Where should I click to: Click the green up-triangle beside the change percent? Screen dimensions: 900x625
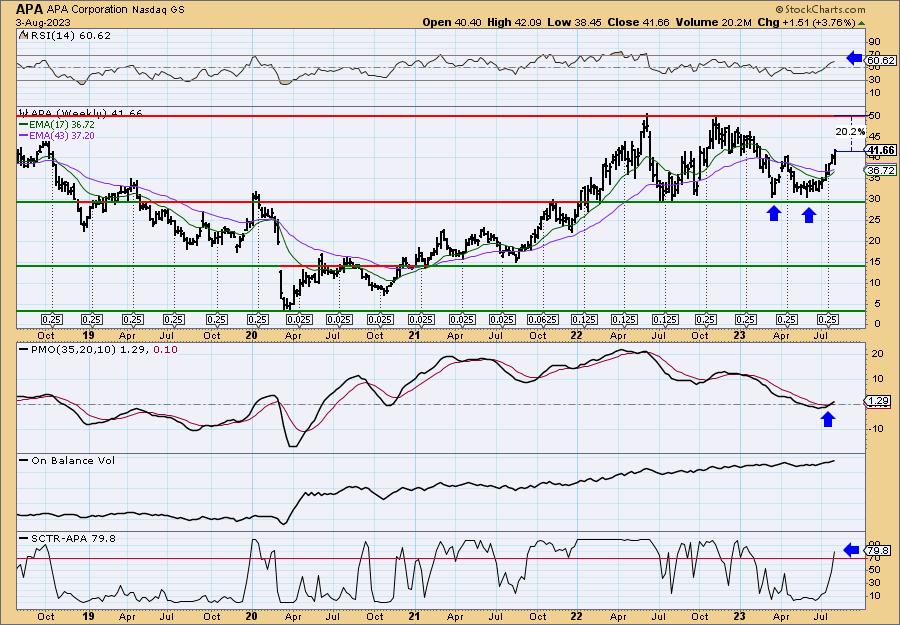point(861,23)
